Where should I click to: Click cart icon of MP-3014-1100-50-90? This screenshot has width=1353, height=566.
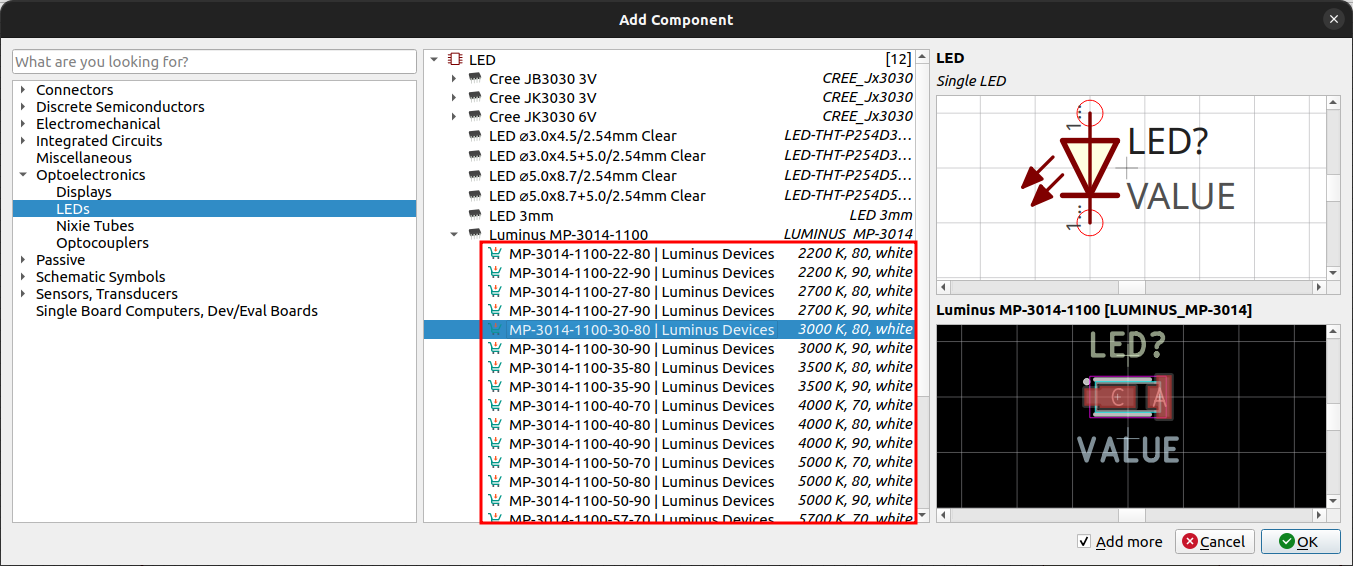point(495,501)
